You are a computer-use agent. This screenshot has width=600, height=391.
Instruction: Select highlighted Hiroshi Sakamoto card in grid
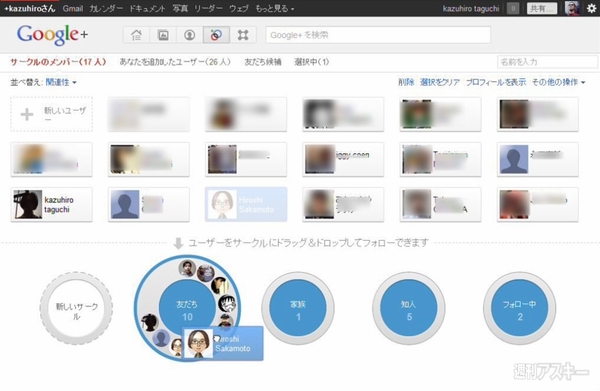(x=246, y=205)
